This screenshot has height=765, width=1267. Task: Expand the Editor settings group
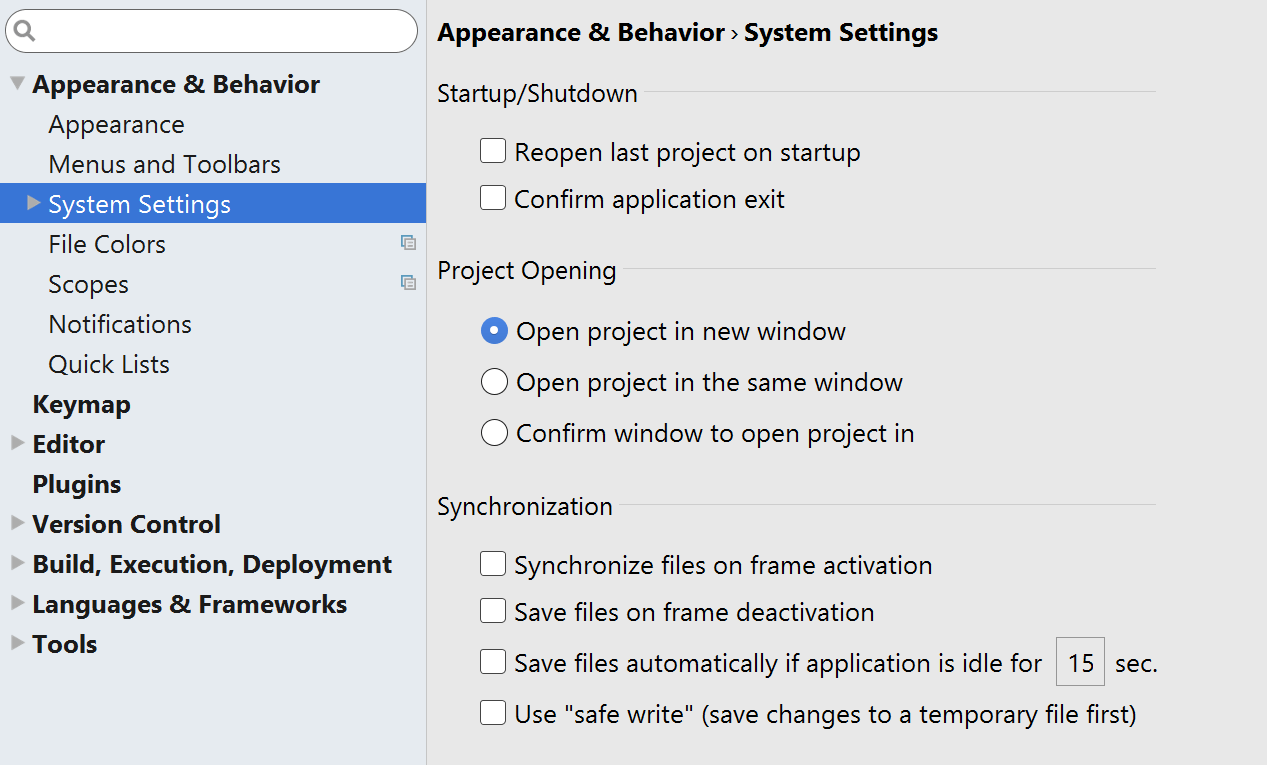[x=17, y=443]
